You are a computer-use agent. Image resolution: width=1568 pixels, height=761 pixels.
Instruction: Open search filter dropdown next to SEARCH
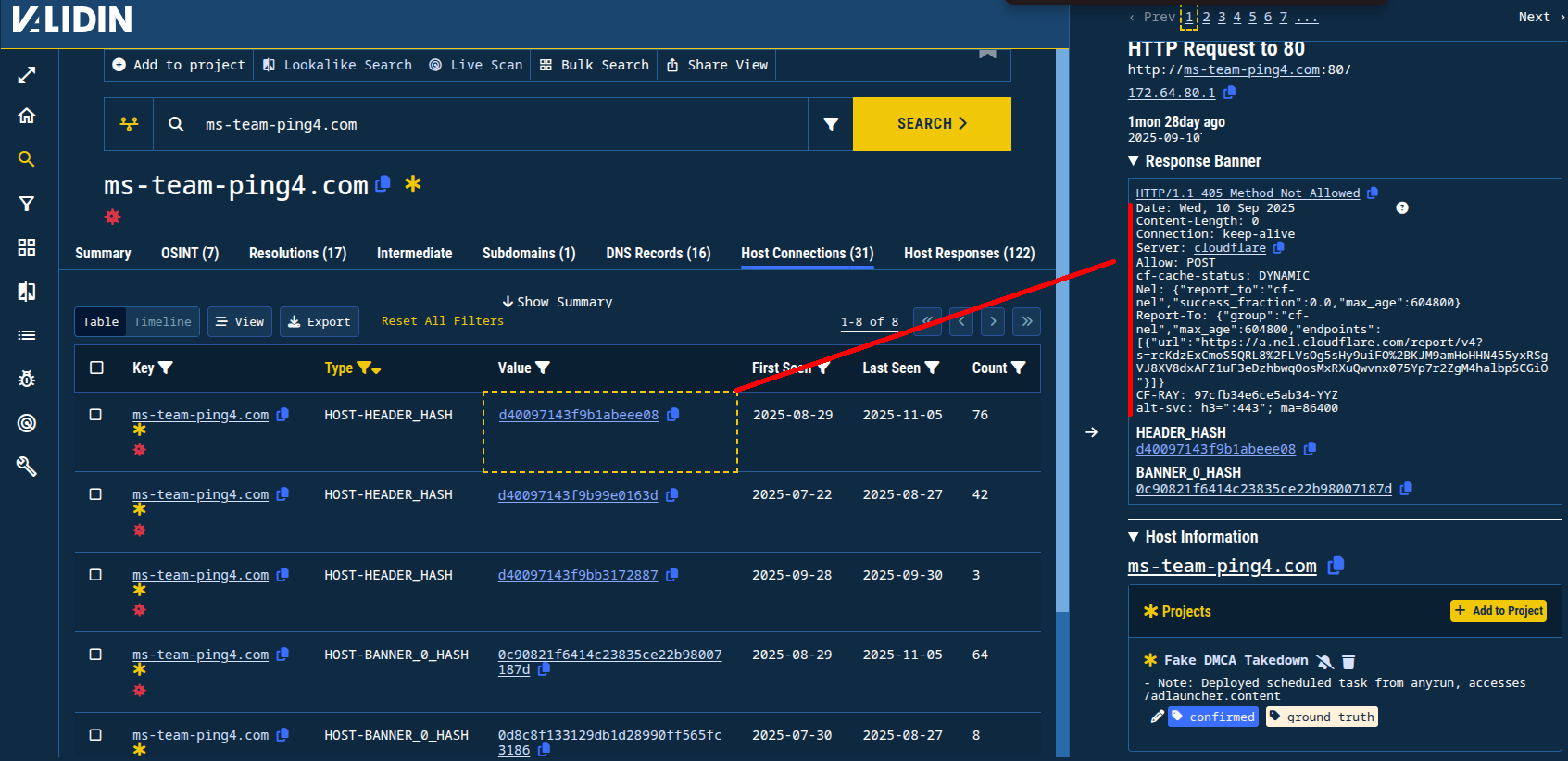coord(831,124)
